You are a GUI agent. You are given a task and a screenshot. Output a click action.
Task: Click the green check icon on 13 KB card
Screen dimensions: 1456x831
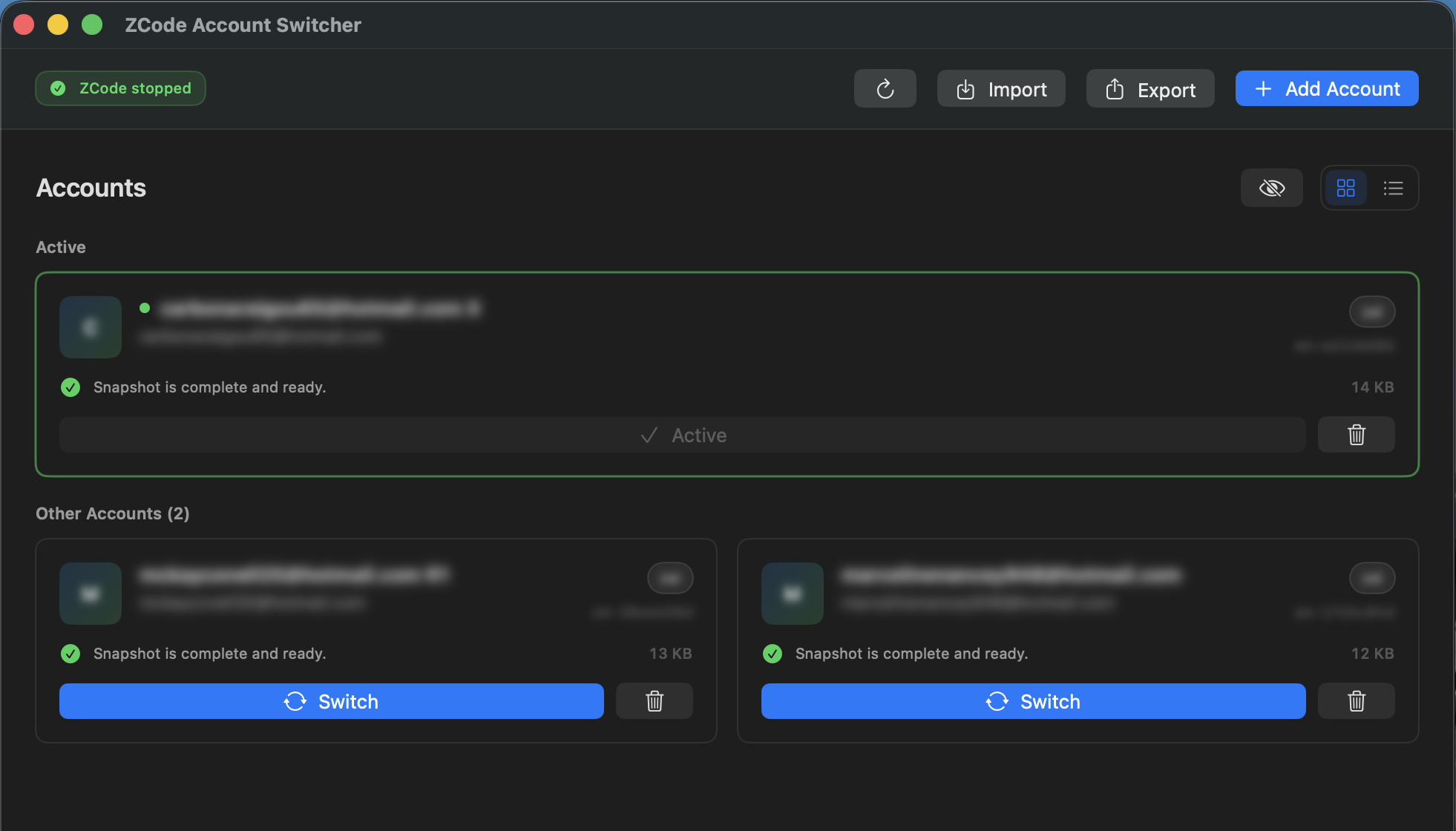70,654
